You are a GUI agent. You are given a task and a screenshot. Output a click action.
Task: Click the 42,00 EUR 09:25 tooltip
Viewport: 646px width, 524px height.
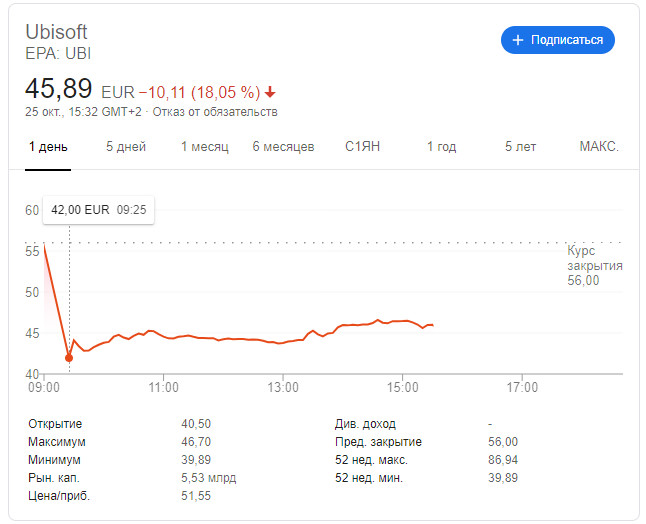coord(98,210)
